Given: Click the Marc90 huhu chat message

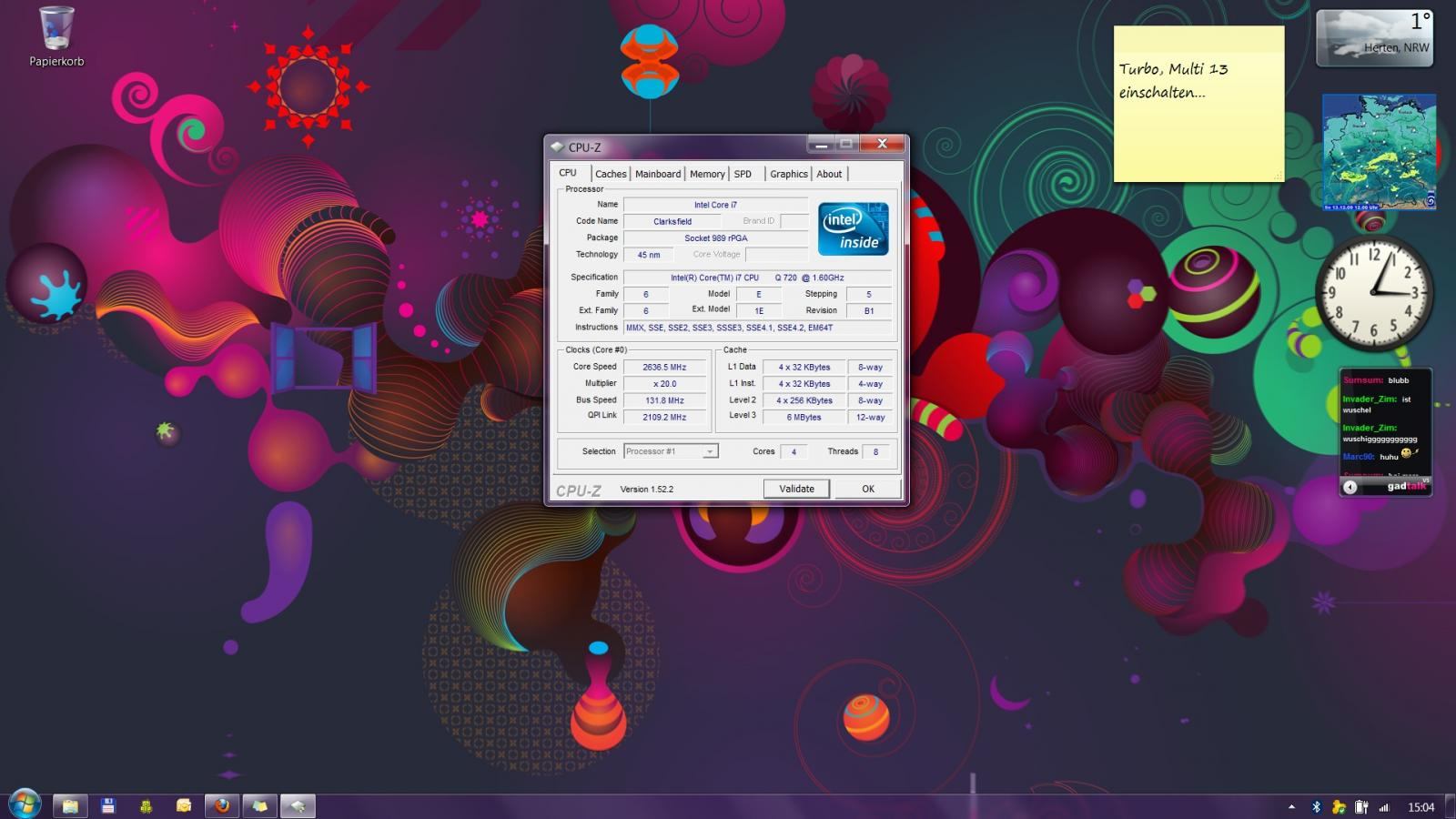Looking at the screenshot, I should [1380, 455].
